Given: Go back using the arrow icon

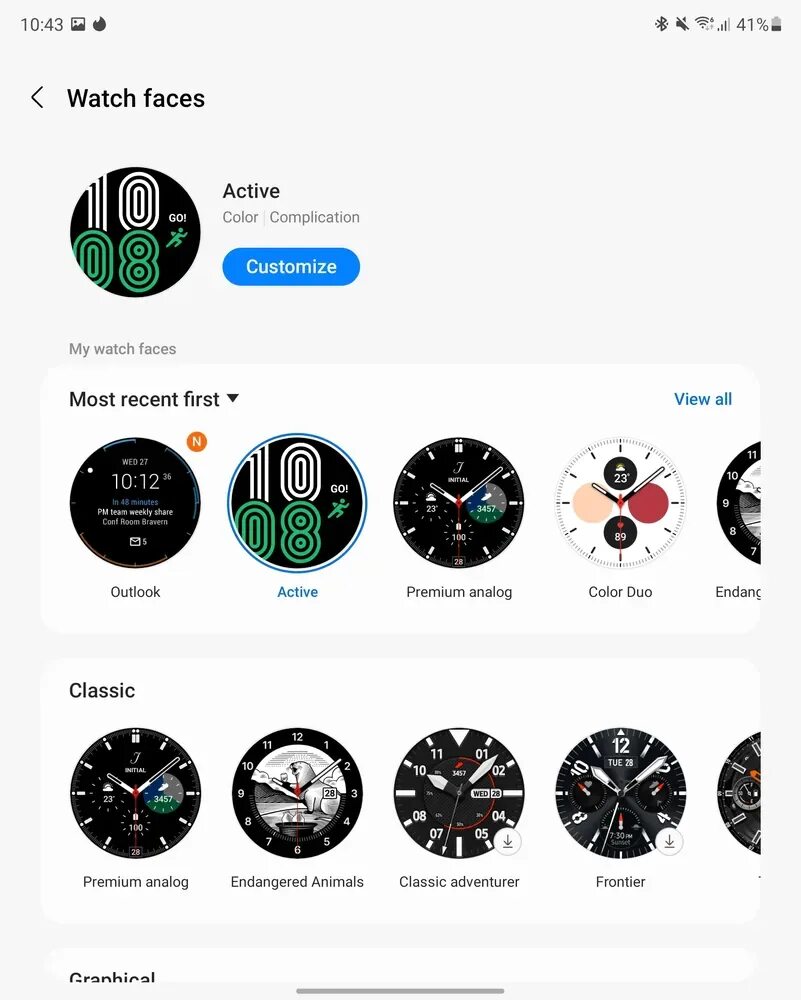Looking at the screenshot, I should 38,98.
